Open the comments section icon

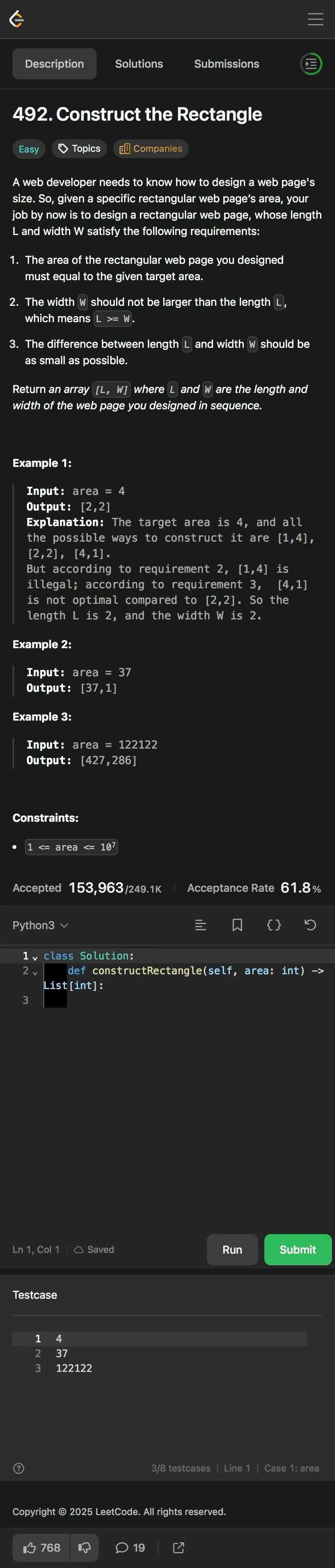point(130,1547)
